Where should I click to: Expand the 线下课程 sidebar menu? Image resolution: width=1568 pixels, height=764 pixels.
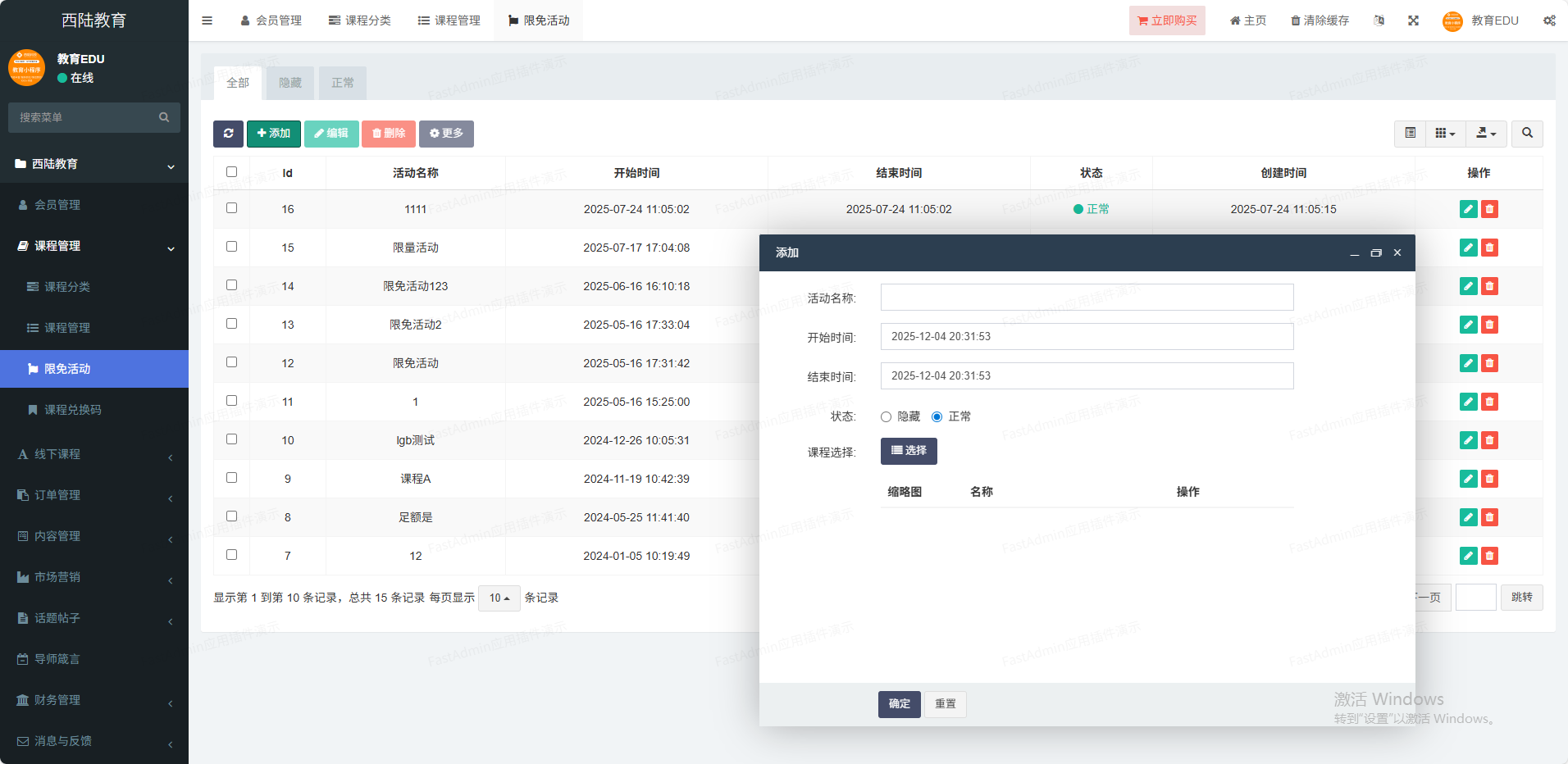point(94,454)
